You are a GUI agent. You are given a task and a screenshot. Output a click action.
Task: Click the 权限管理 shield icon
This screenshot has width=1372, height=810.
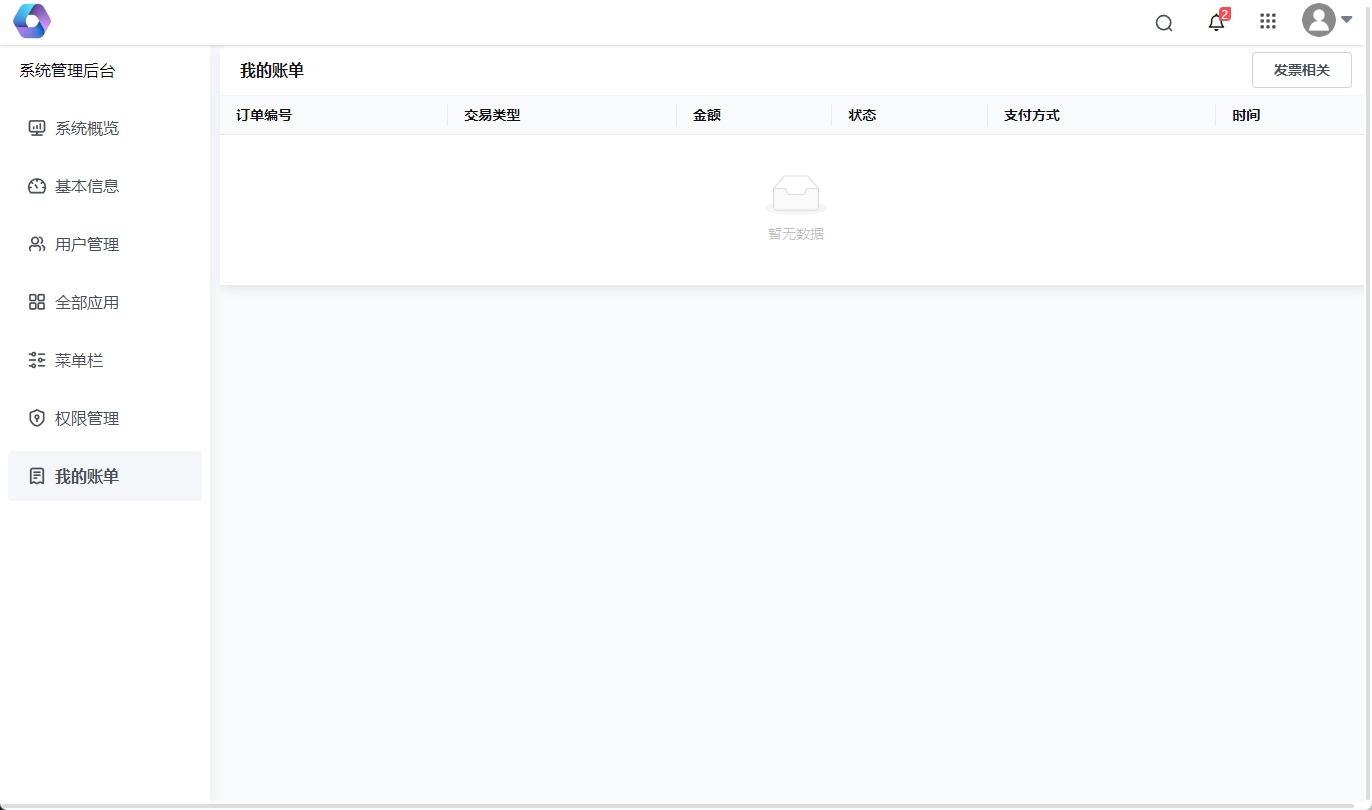coord(37,418)
